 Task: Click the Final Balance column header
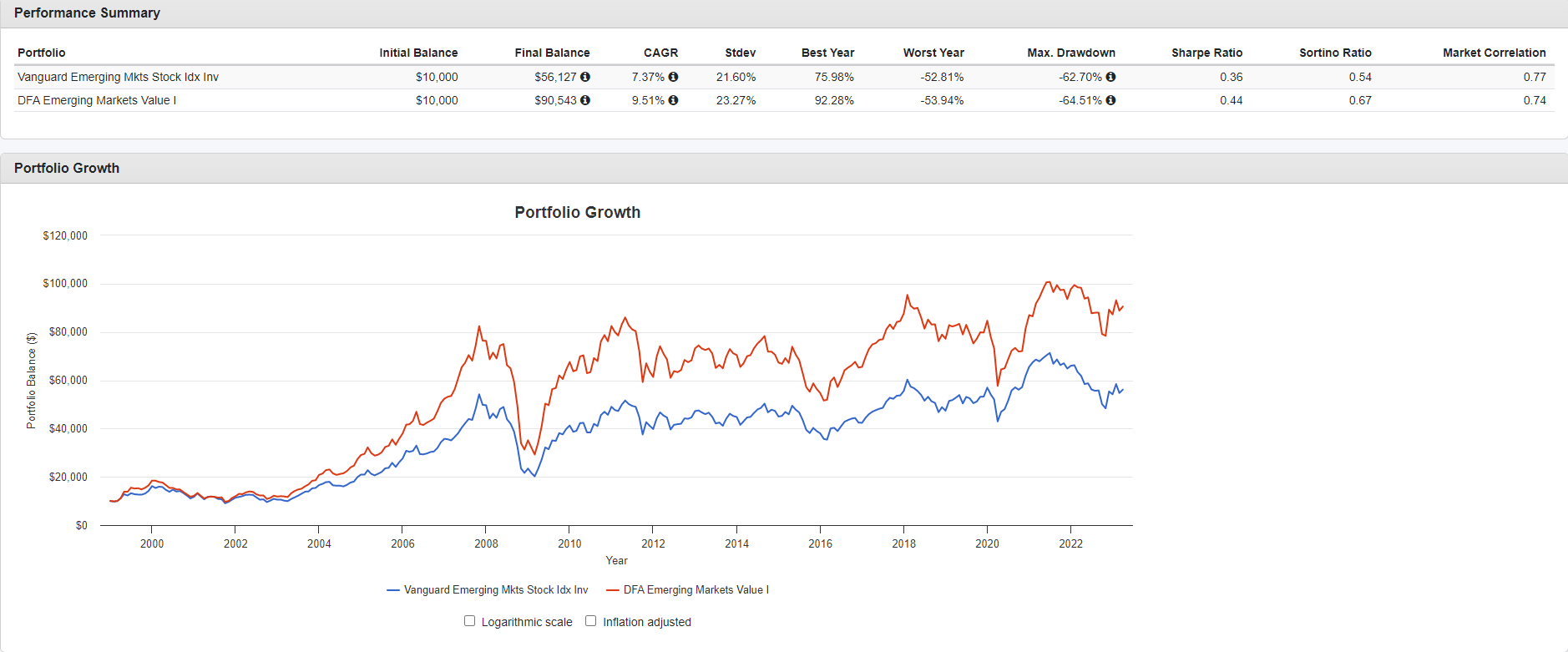click(552, 53)
